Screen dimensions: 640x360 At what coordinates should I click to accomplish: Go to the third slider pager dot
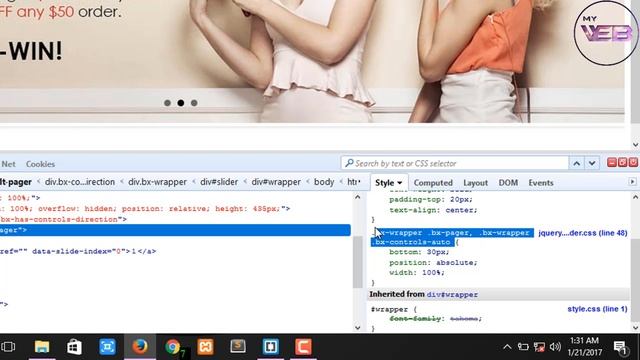point(194,103)
